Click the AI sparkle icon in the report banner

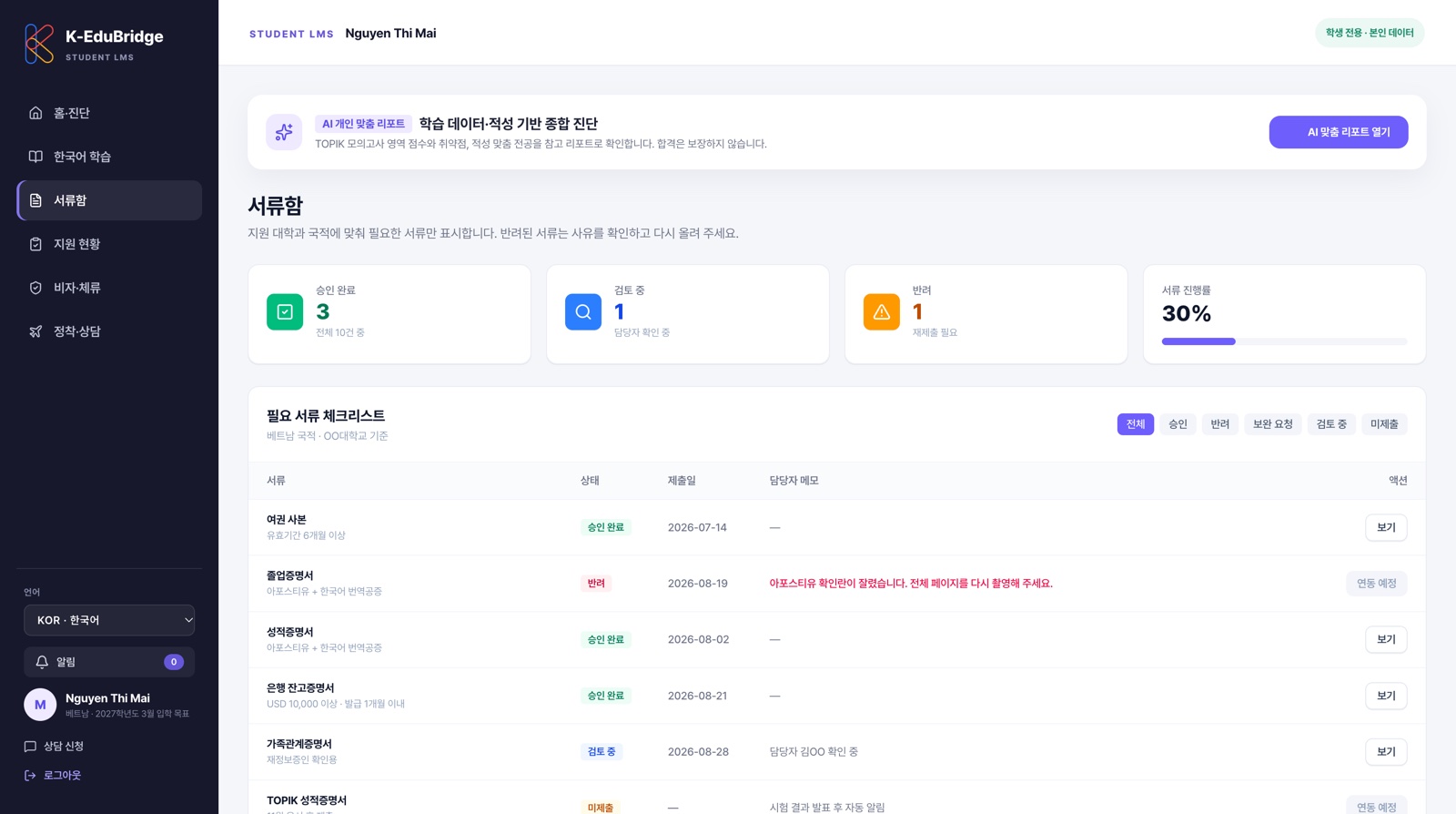[x=284, y=132]
